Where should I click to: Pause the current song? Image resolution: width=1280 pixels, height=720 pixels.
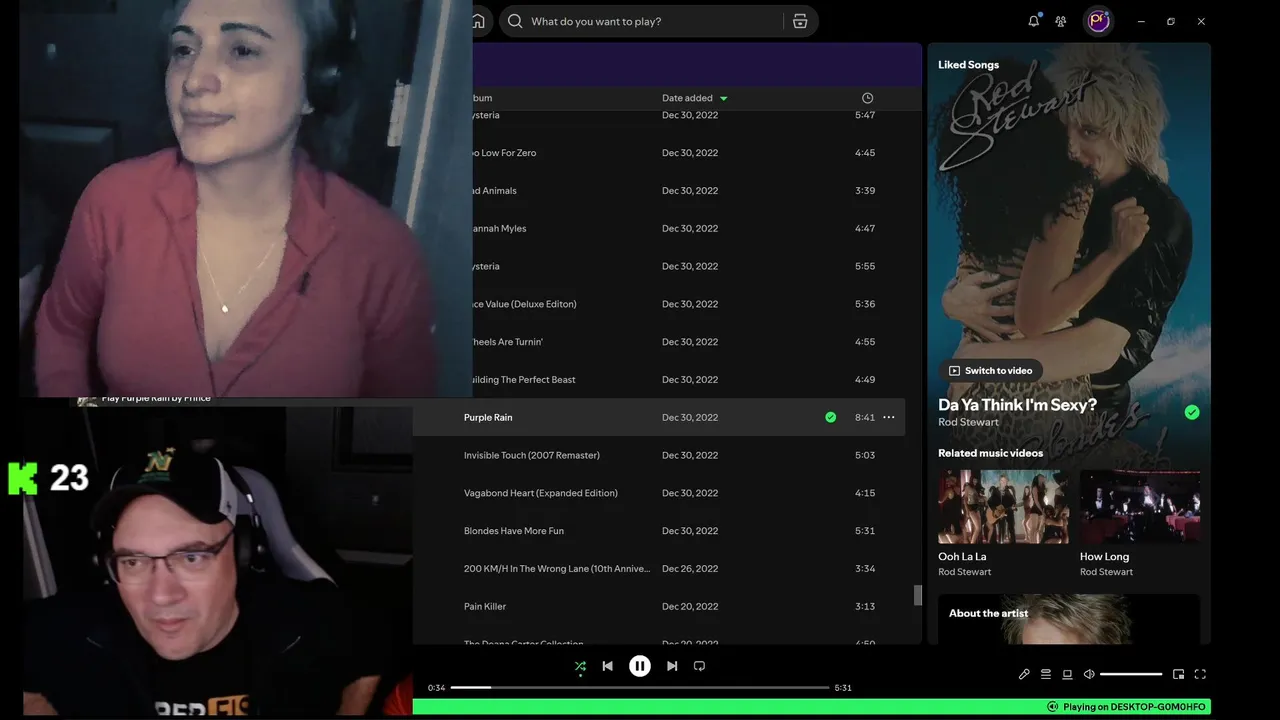click(x=640, y=666)
